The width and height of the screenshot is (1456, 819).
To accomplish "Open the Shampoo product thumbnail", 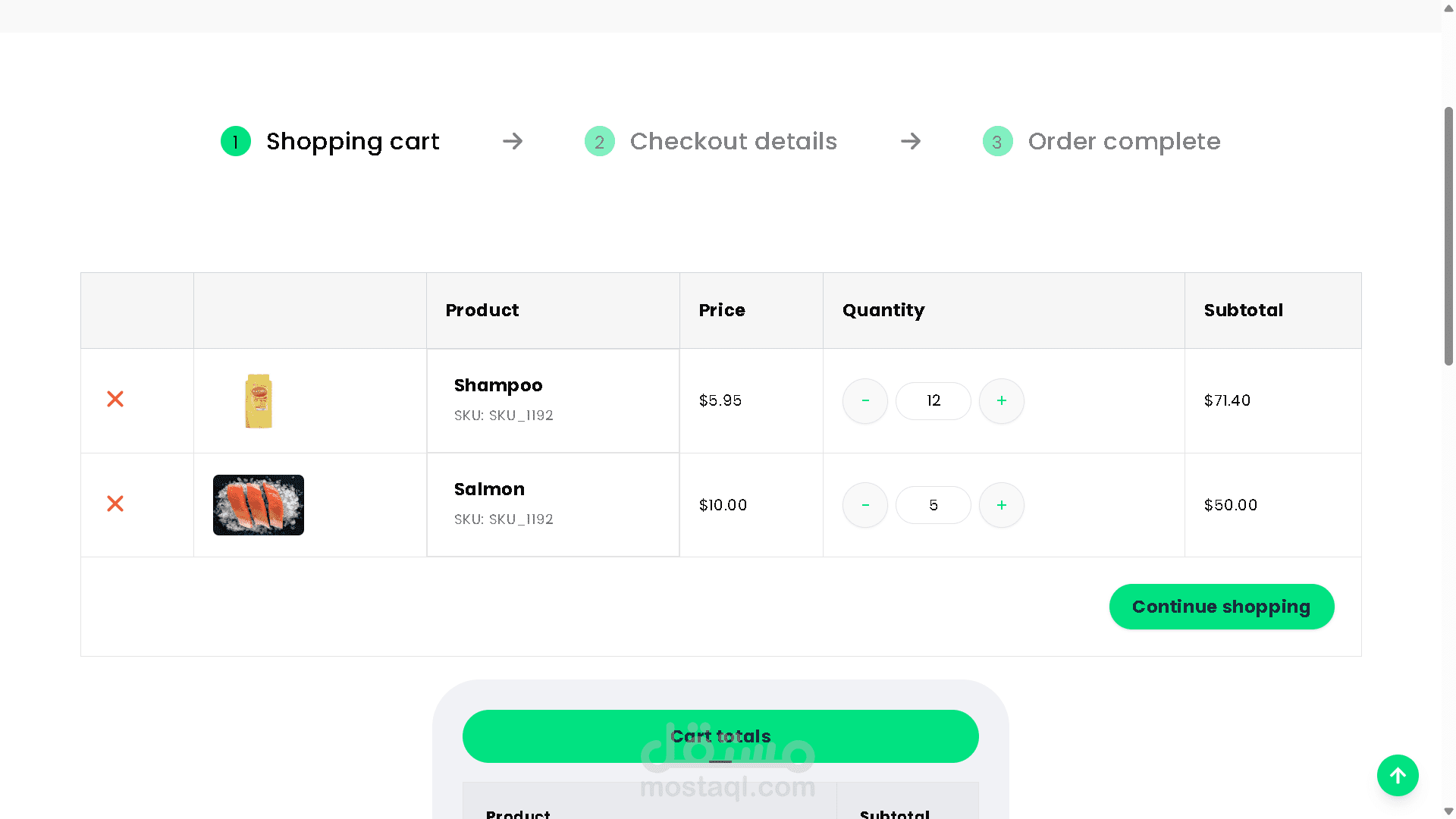I will click(x=259, y=400).
